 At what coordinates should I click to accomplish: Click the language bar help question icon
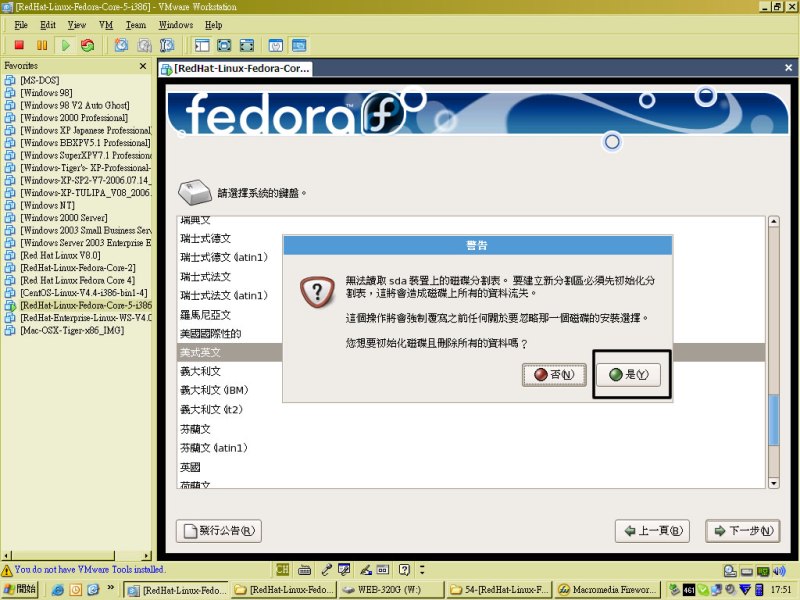404,569
